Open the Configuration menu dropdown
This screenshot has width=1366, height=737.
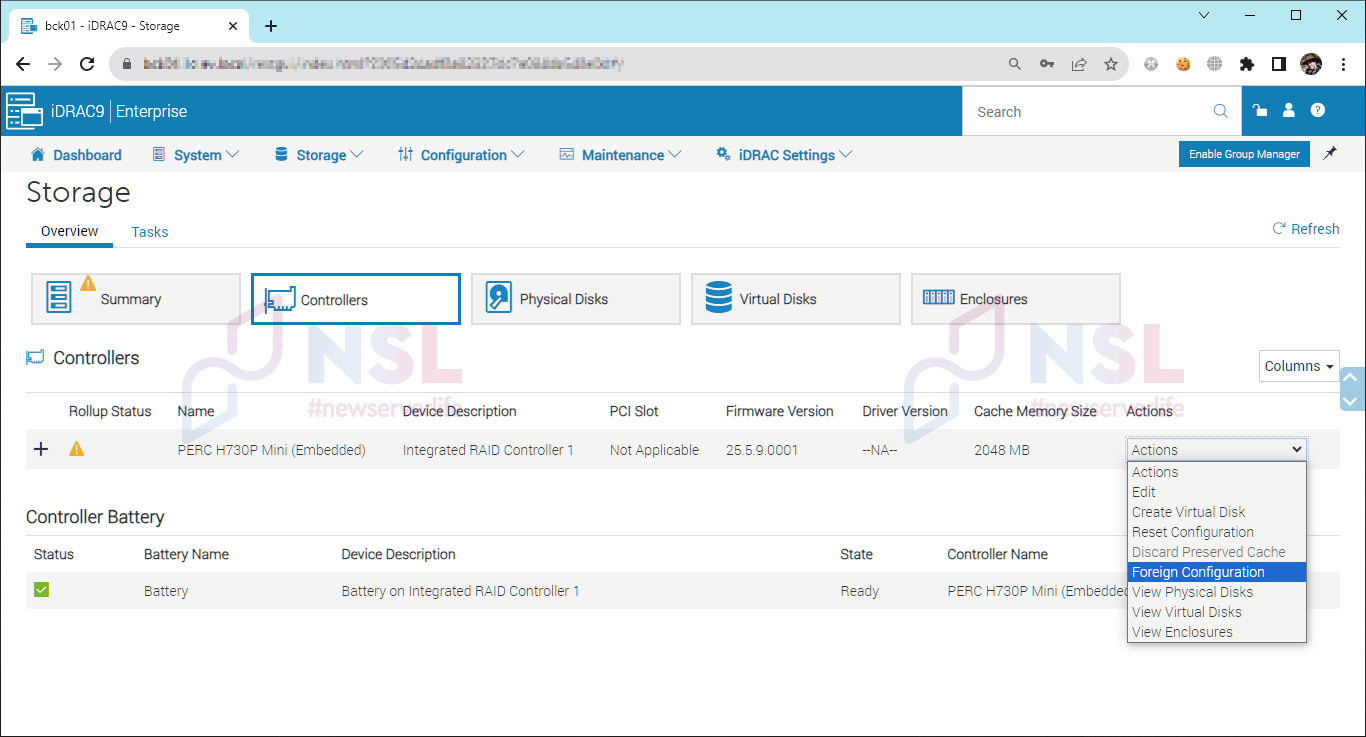(461, 155)
